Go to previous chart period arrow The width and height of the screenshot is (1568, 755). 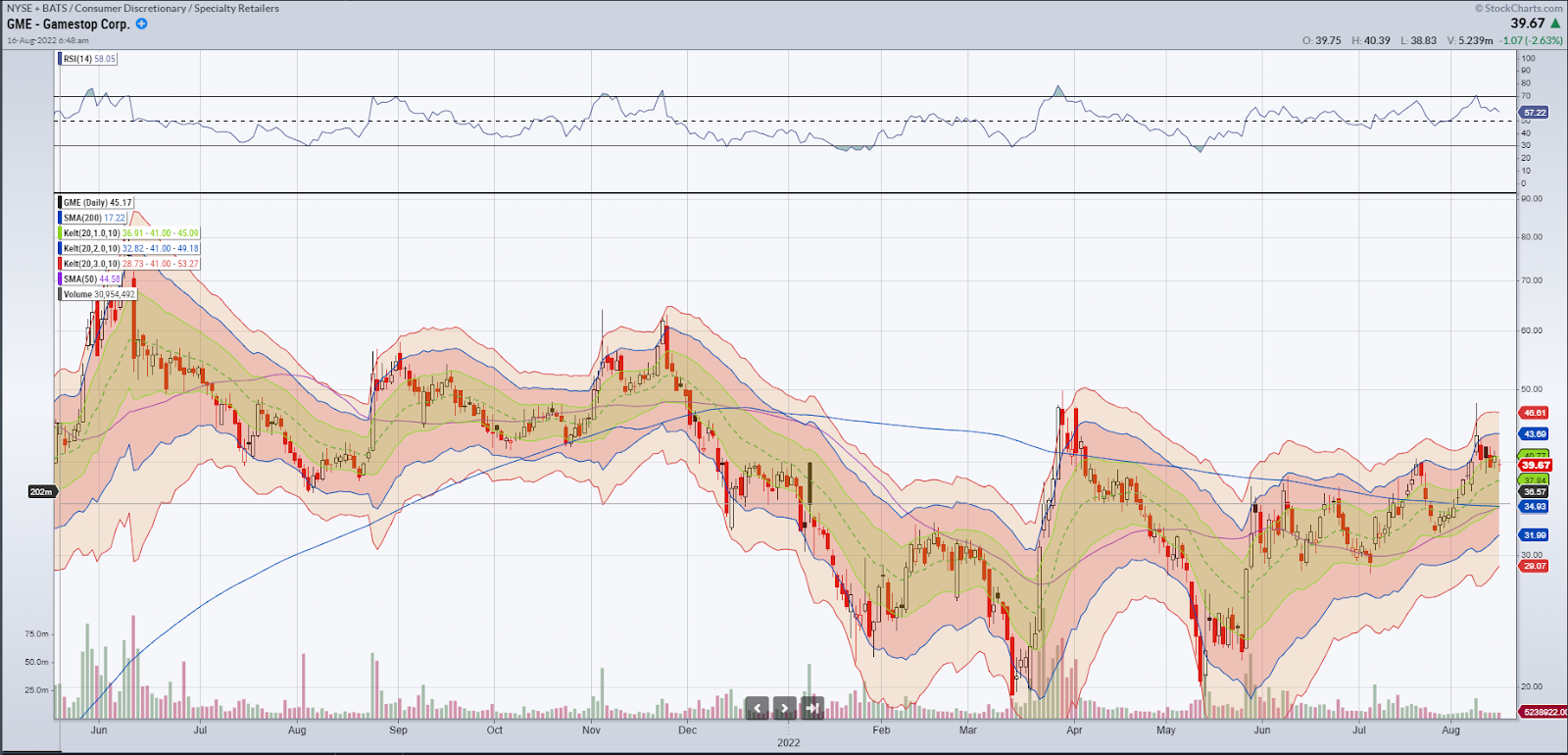tap(757, 708)
